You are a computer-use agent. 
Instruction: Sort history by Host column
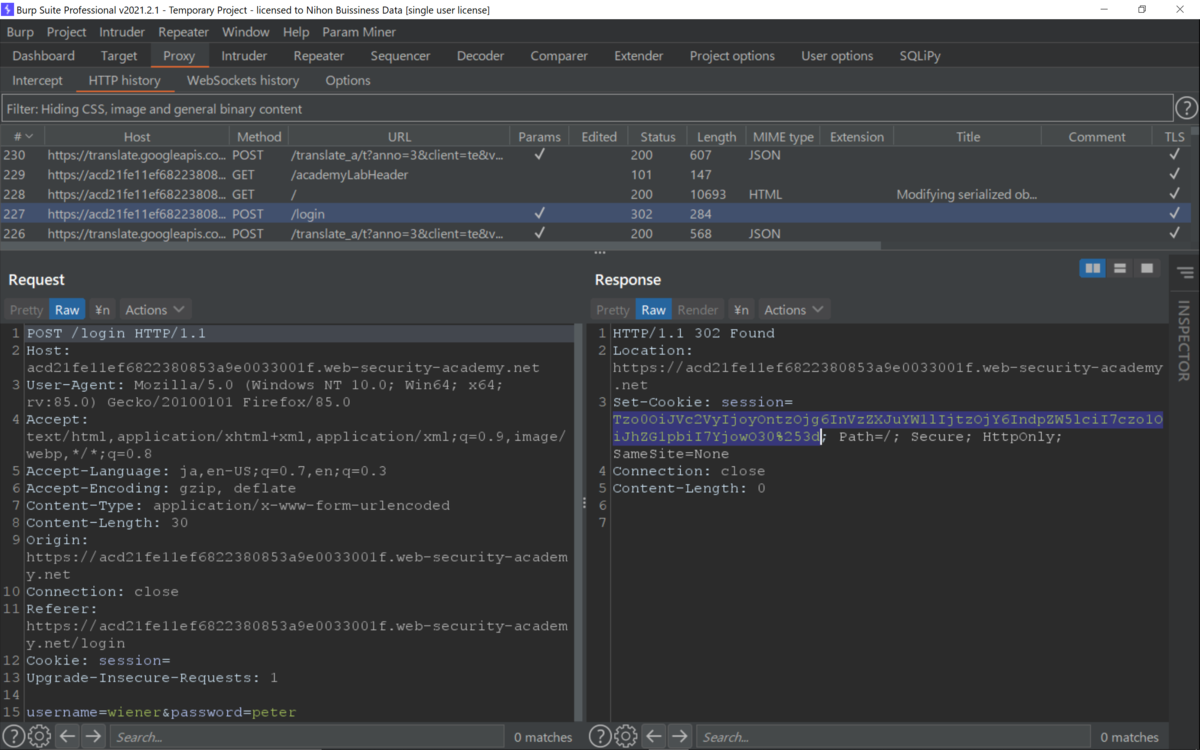click(x=137, y=137)
